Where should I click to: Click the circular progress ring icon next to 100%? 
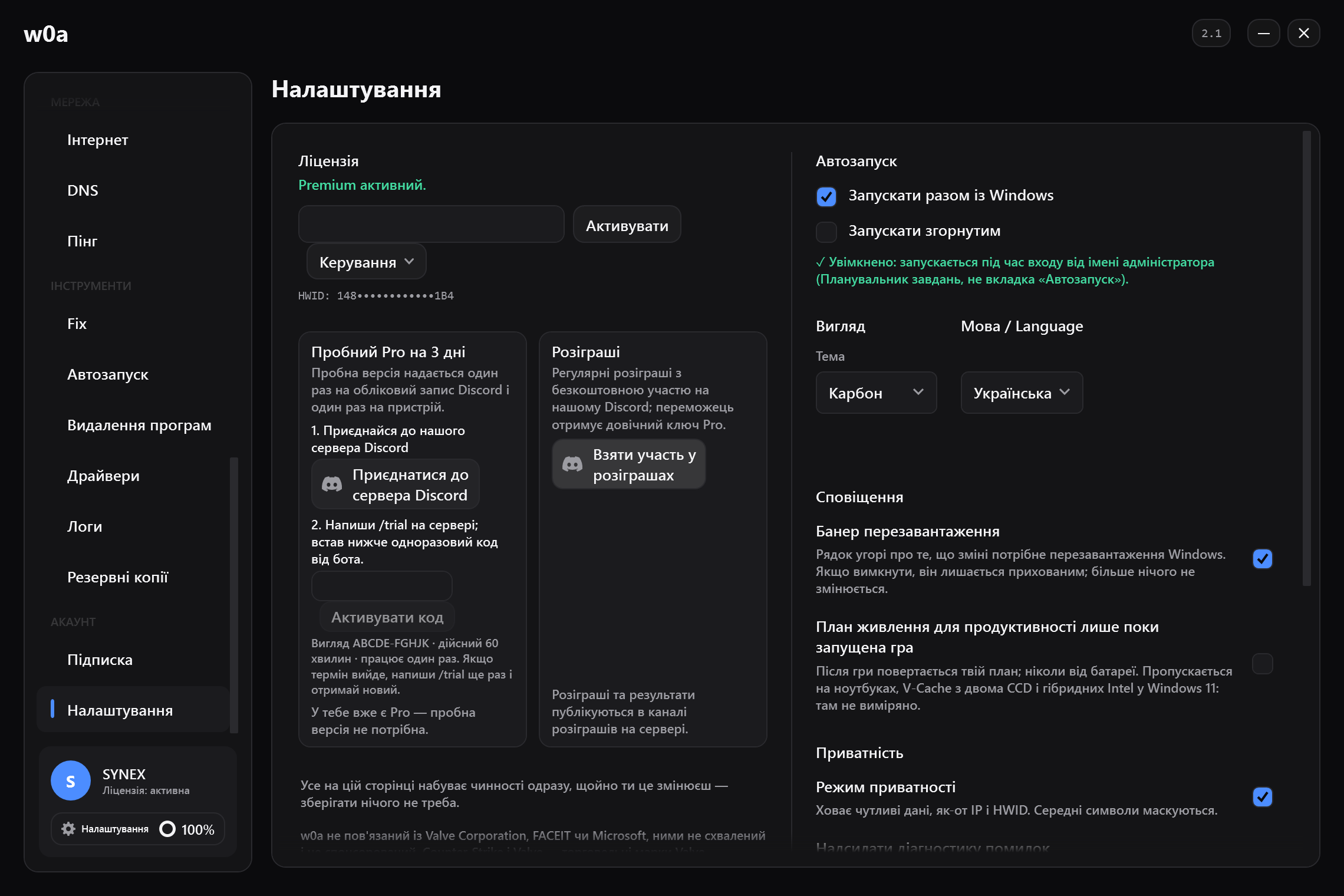[x=167, y=829]
